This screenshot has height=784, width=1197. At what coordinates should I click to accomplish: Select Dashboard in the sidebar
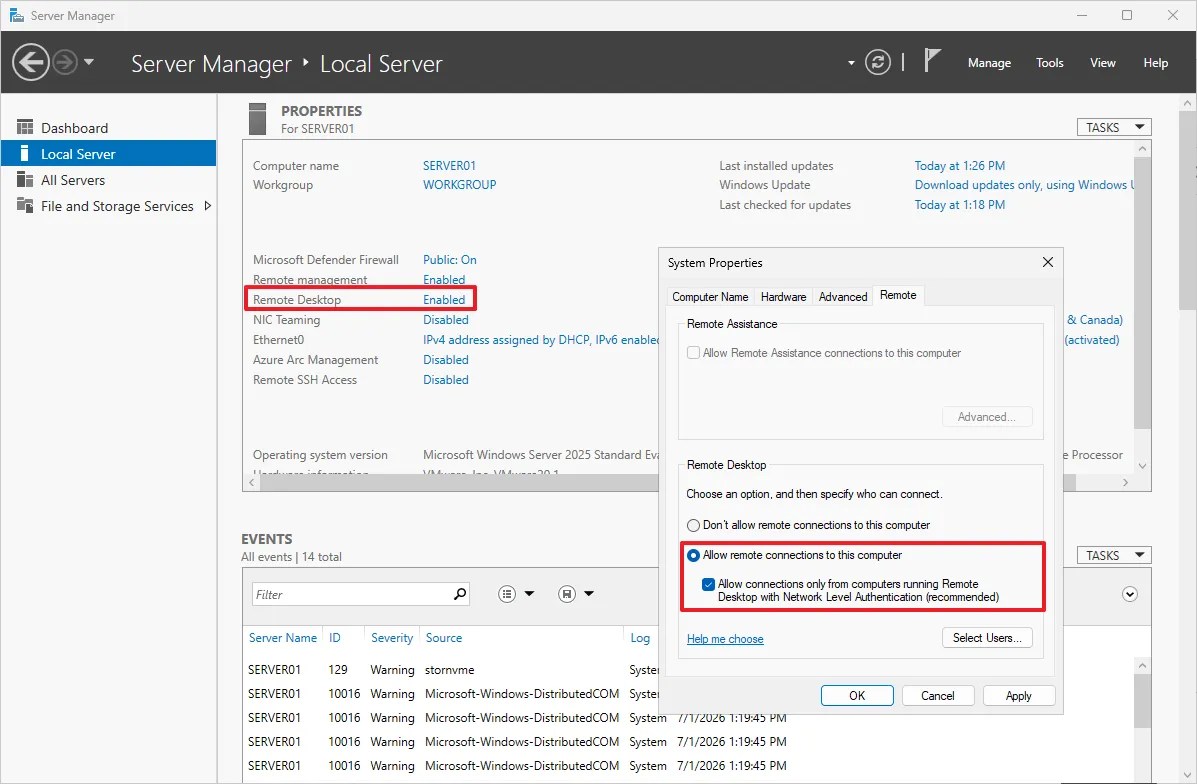tap(108, 127)
